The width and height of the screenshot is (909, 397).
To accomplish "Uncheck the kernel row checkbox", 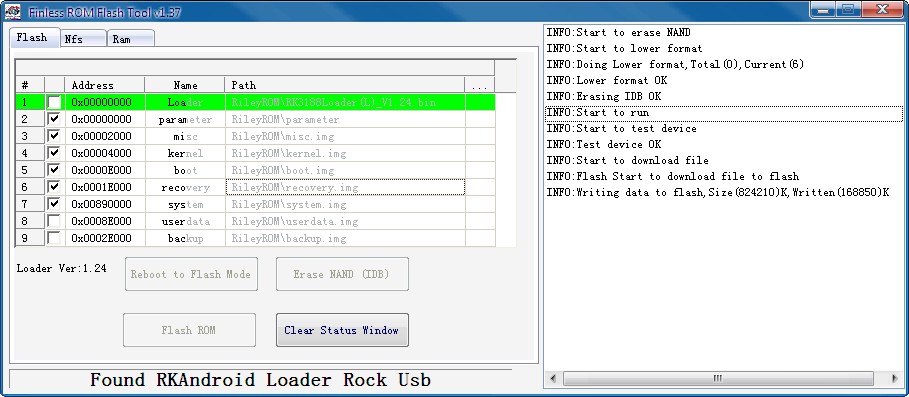I will click(54, 153).
